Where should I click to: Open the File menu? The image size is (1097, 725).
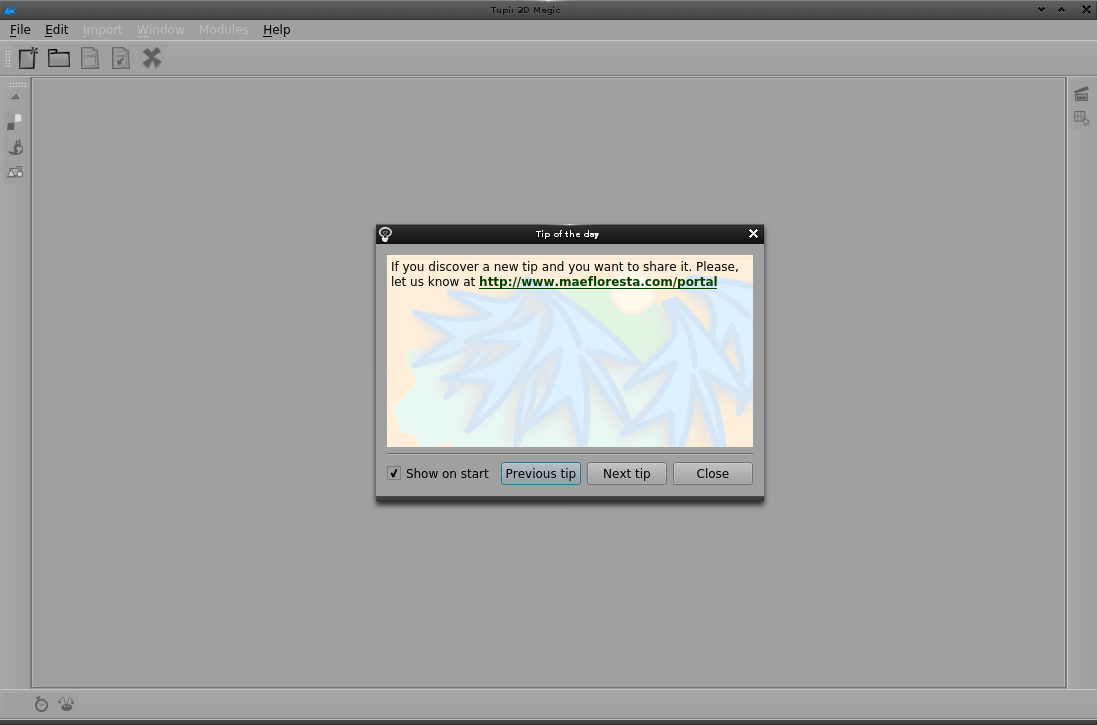pos(20,30)
